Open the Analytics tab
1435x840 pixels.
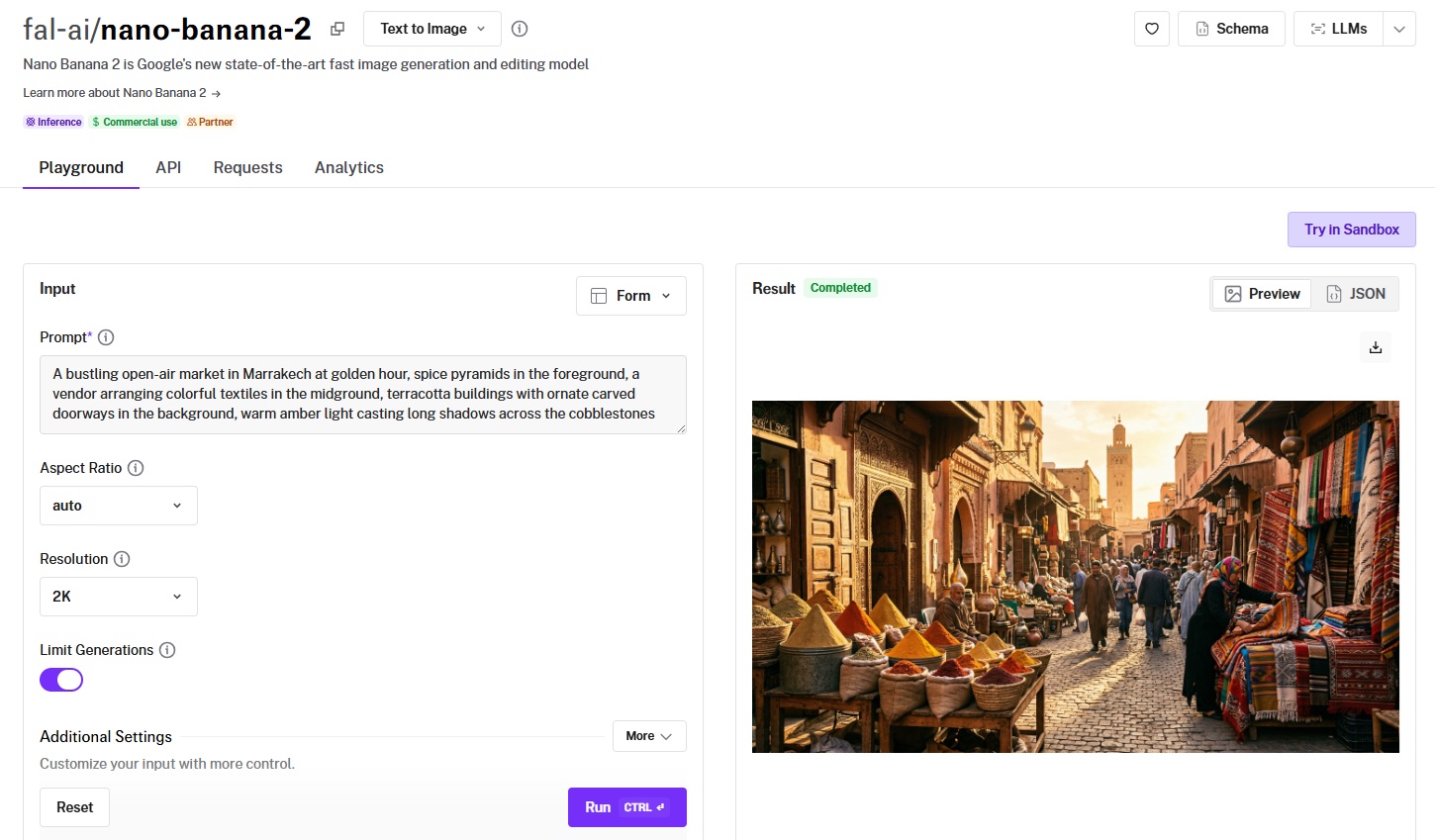click(x=348, y=167)
